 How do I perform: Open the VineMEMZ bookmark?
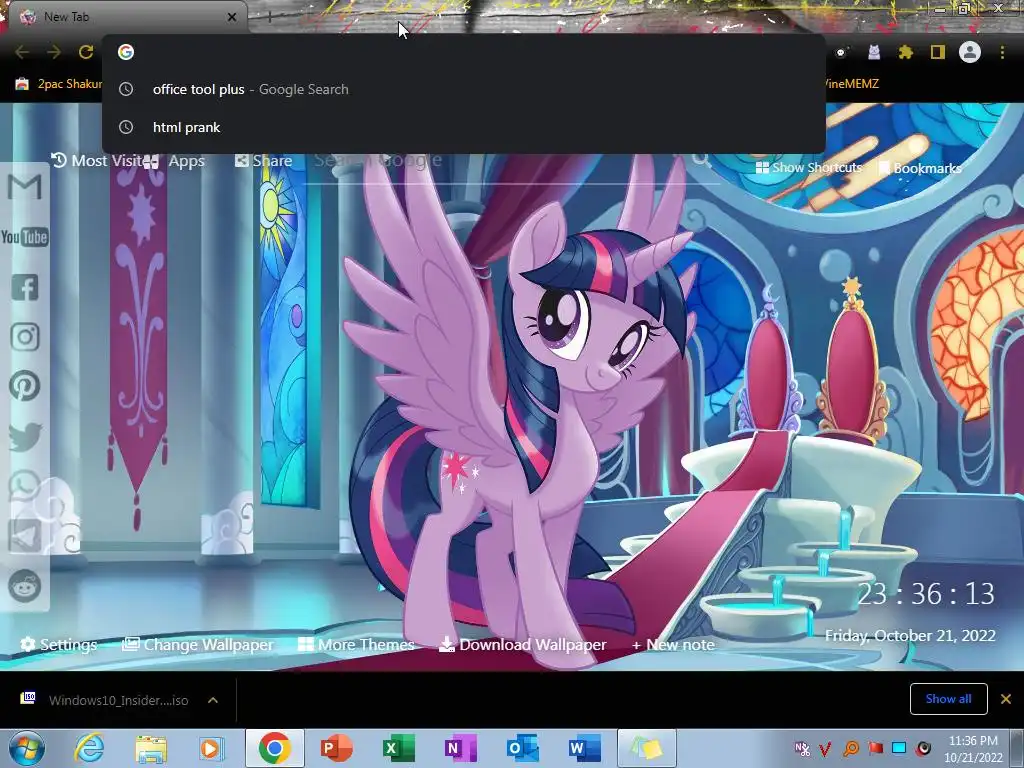click(x=852, y=84)
